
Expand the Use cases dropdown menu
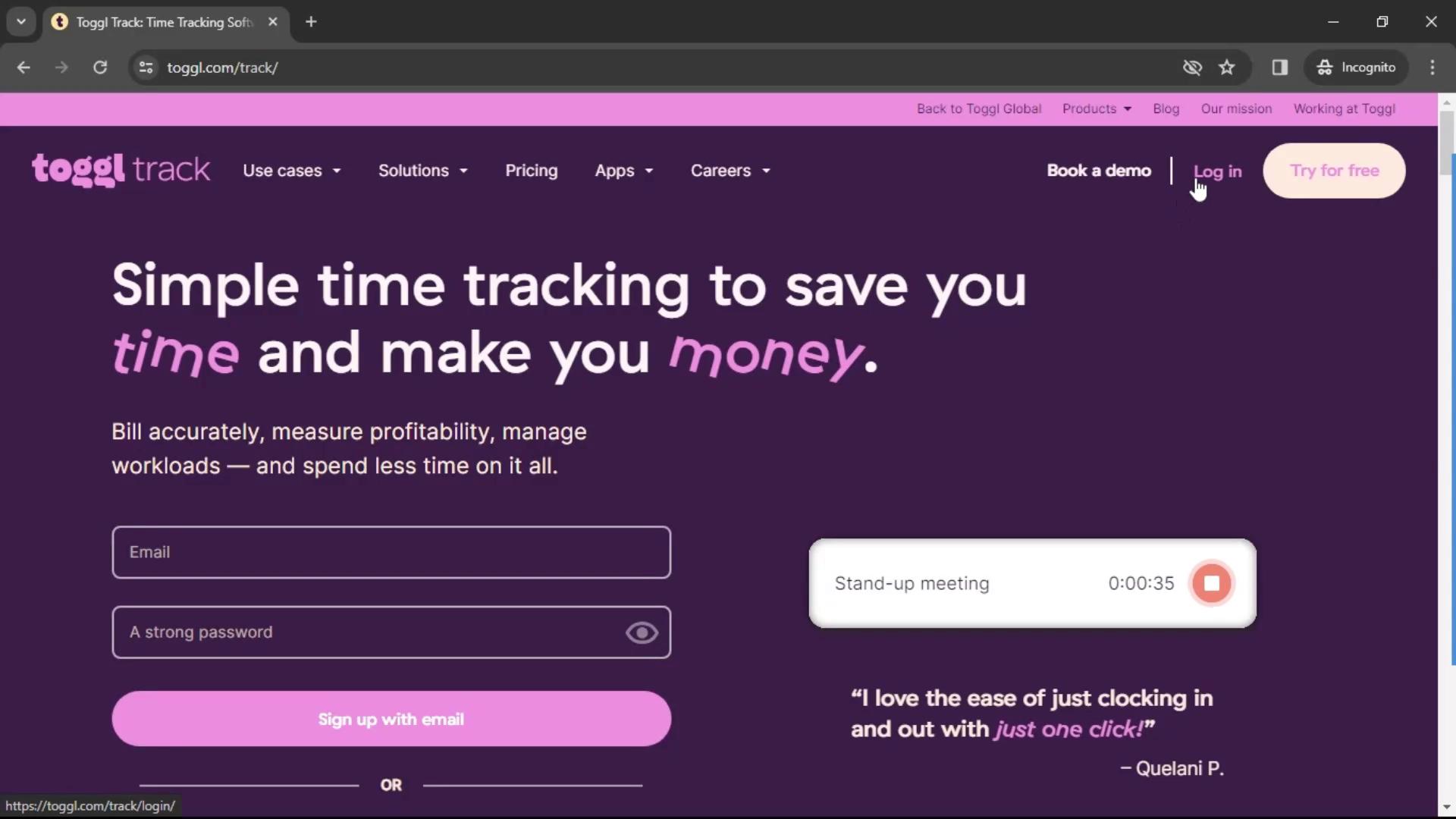[x=290, y=170]
